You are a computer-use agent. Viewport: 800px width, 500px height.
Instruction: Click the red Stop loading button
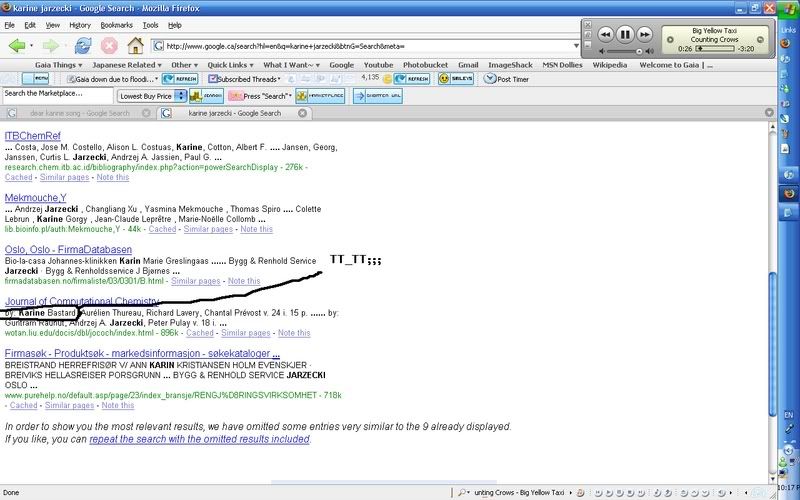pyautogui.click(x=109, y=46)
